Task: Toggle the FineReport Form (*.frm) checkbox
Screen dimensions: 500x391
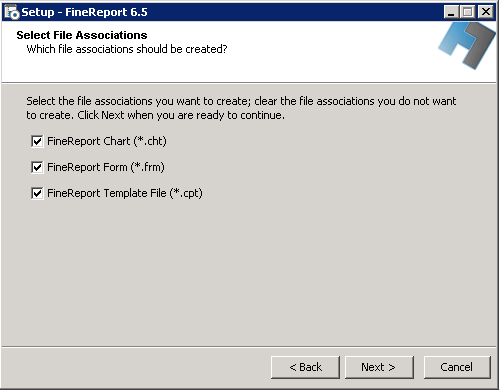Action: click(37, 167)
